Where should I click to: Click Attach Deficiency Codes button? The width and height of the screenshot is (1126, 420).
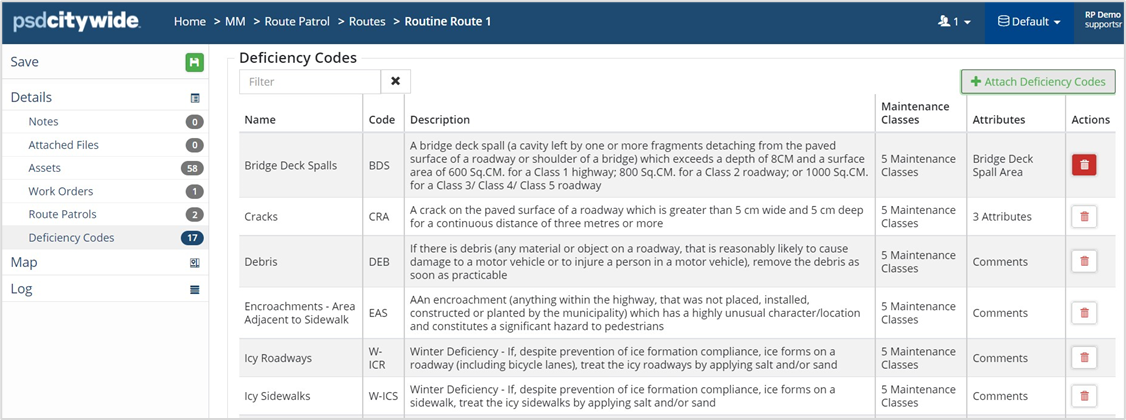point(1038,81)
